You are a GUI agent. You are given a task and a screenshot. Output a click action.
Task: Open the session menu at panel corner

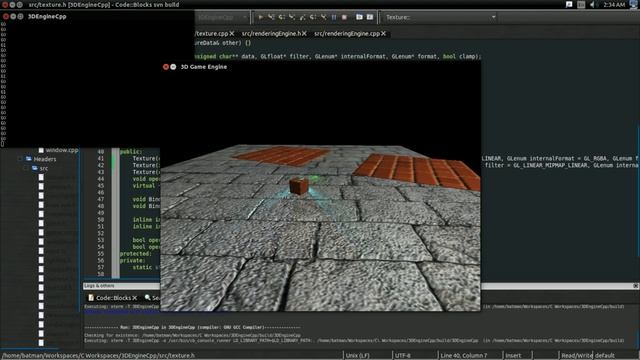[x=634, y=4]
